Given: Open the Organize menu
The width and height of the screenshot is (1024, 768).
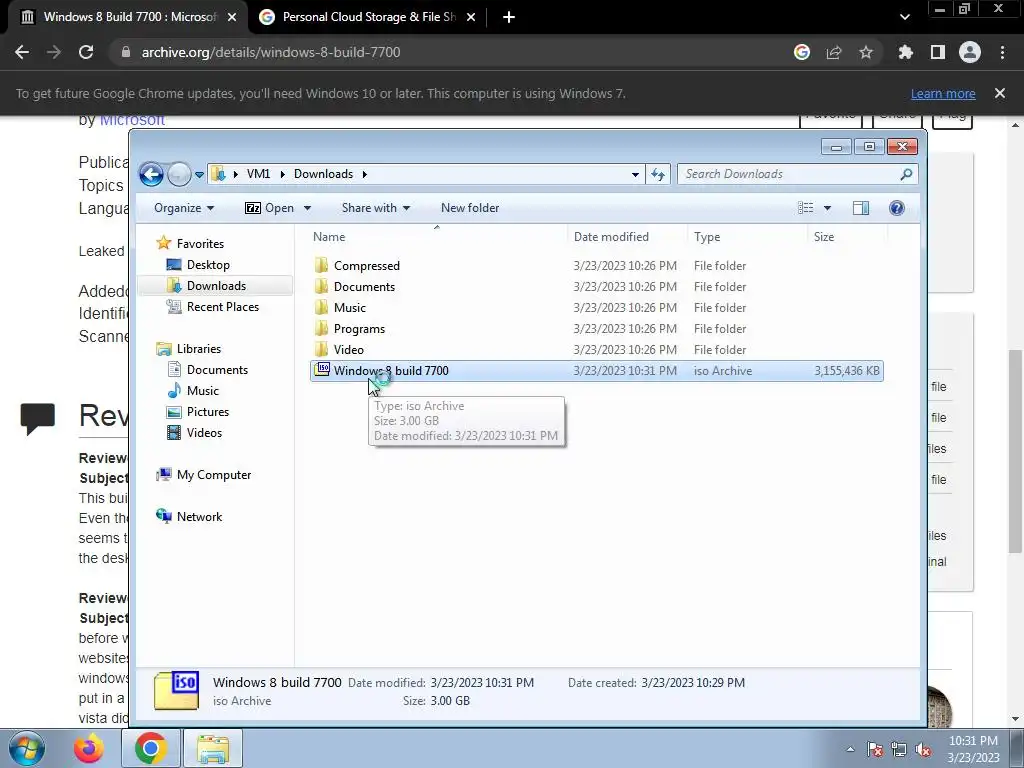Looking at the screenshot, I should [x=184, y=208].
